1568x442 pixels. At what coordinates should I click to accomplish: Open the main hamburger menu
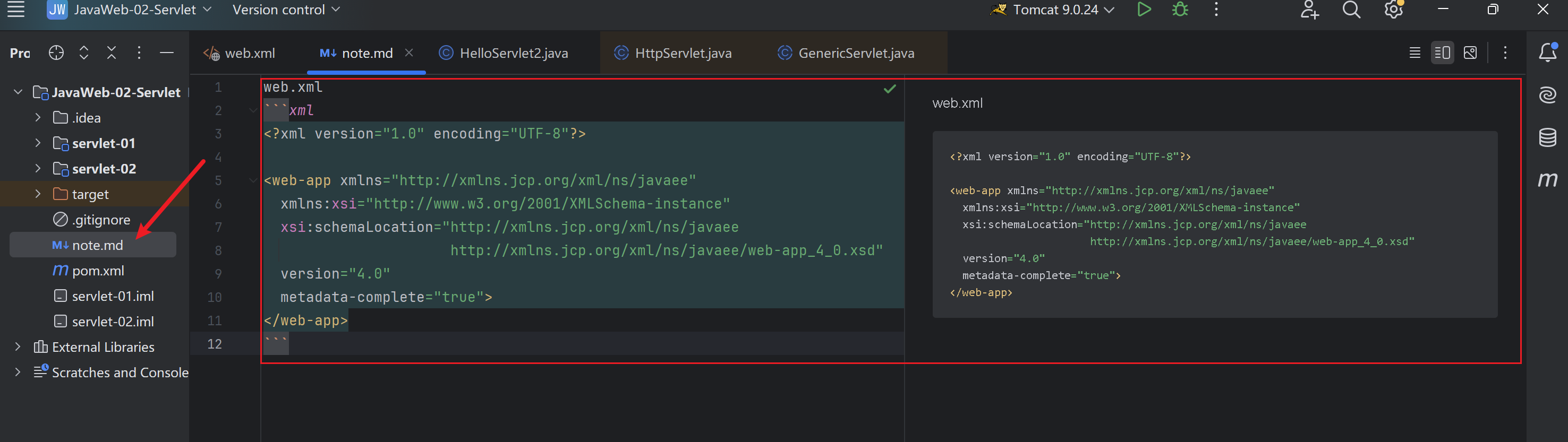click(16, 10)
